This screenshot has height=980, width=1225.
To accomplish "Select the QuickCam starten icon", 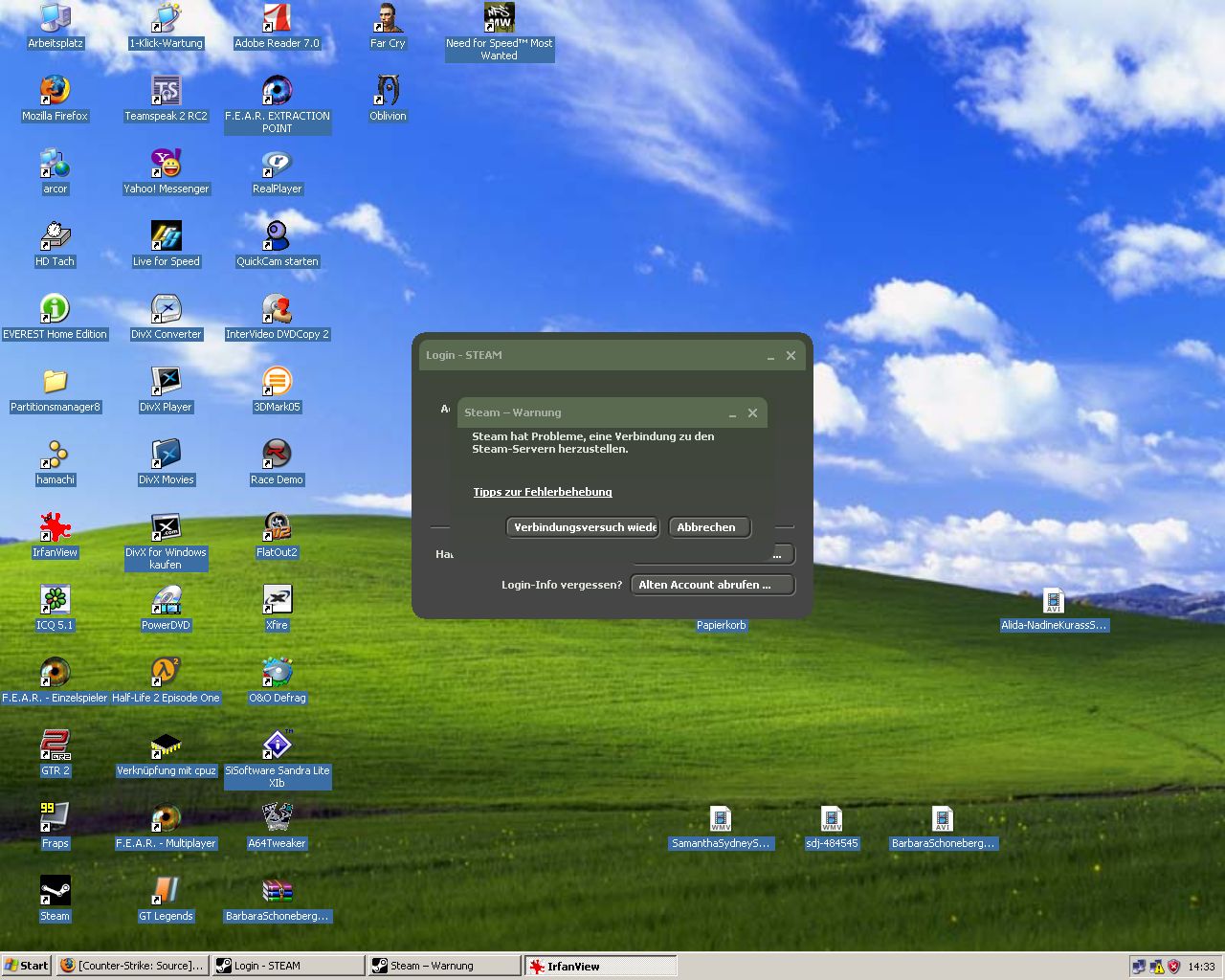I will pos(277,245).
